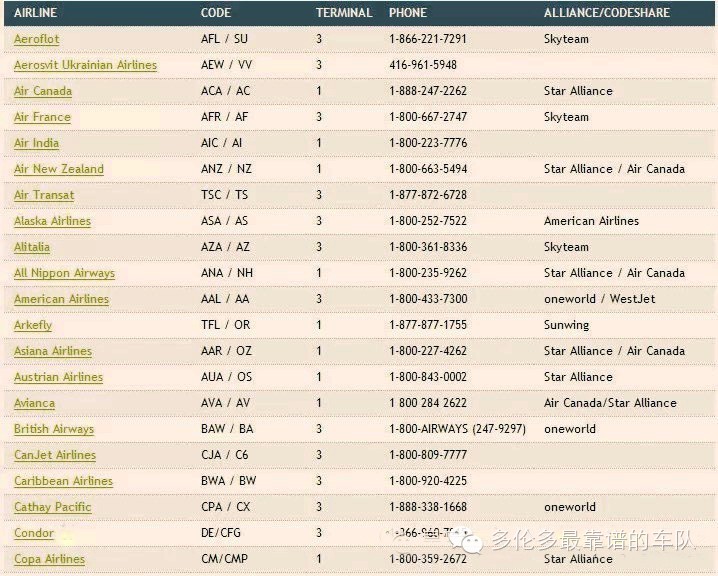Open Aerosvit Ukrainian Airlines link
The height and width of the screenshot is (576, 718).
(x=85, y=65)
